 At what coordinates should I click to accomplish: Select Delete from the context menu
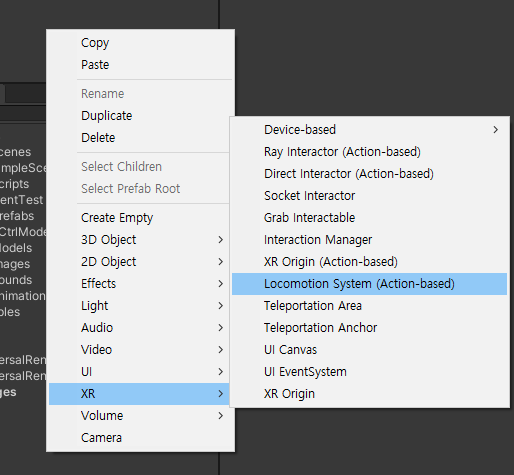pos(140,138)
